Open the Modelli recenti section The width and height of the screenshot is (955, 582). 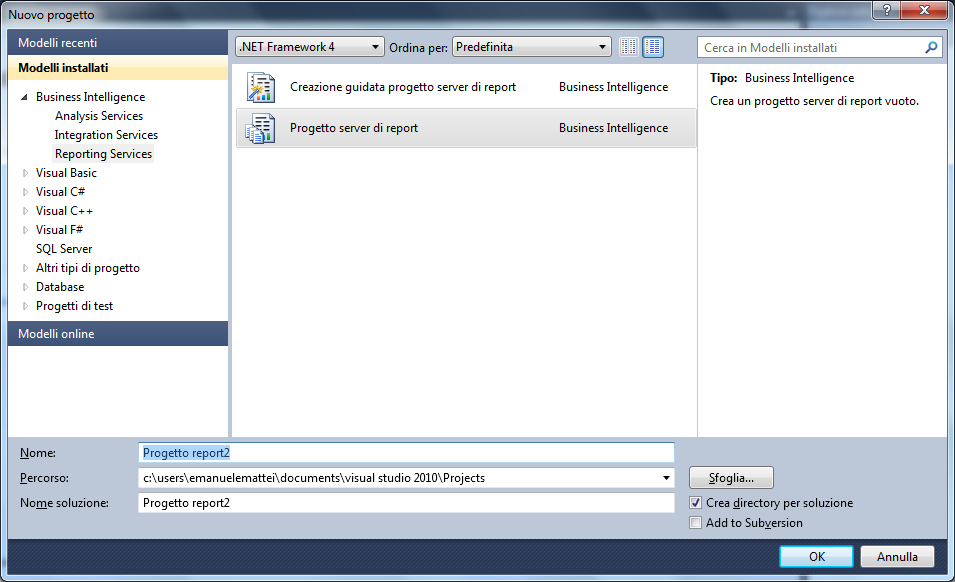(x=118, y=43)
